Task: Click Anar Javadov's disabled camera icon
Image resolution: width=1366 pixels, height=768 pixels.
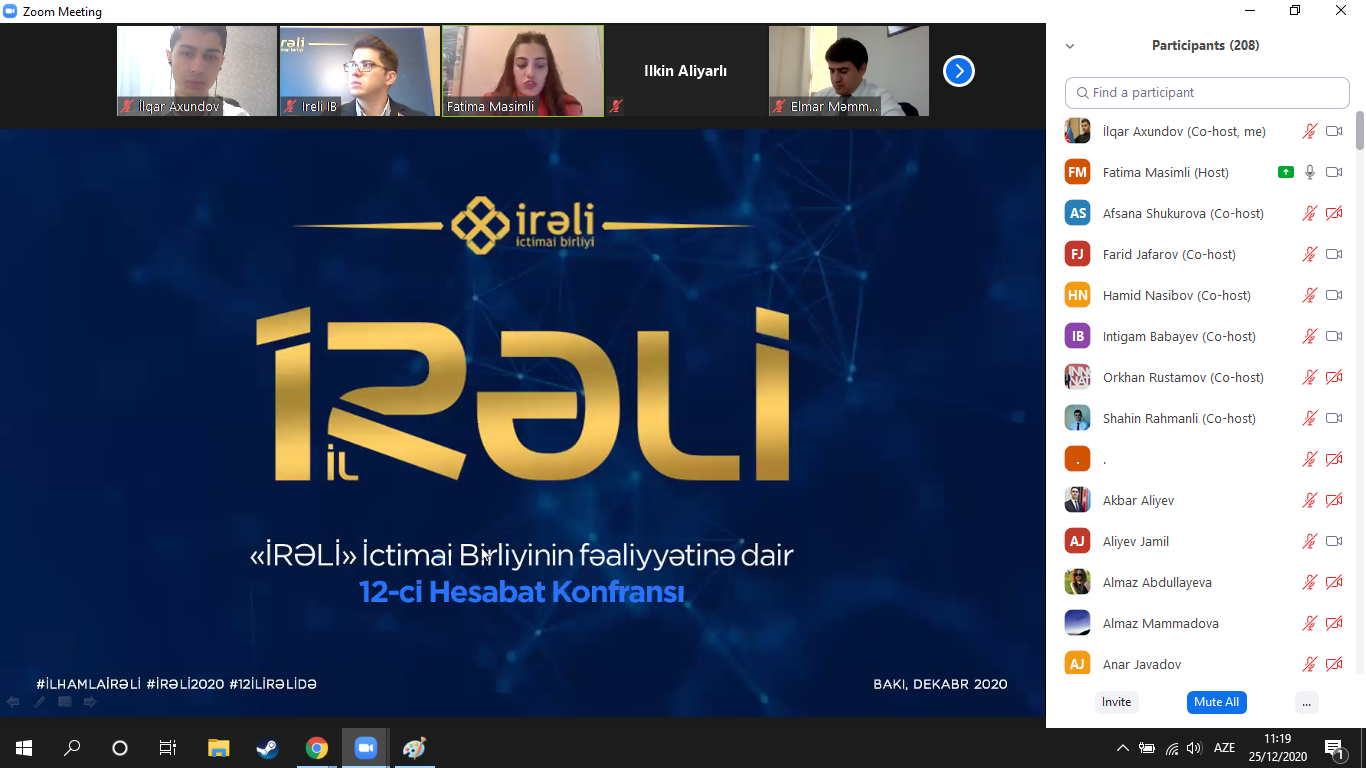Action: tap(1334, 664)
